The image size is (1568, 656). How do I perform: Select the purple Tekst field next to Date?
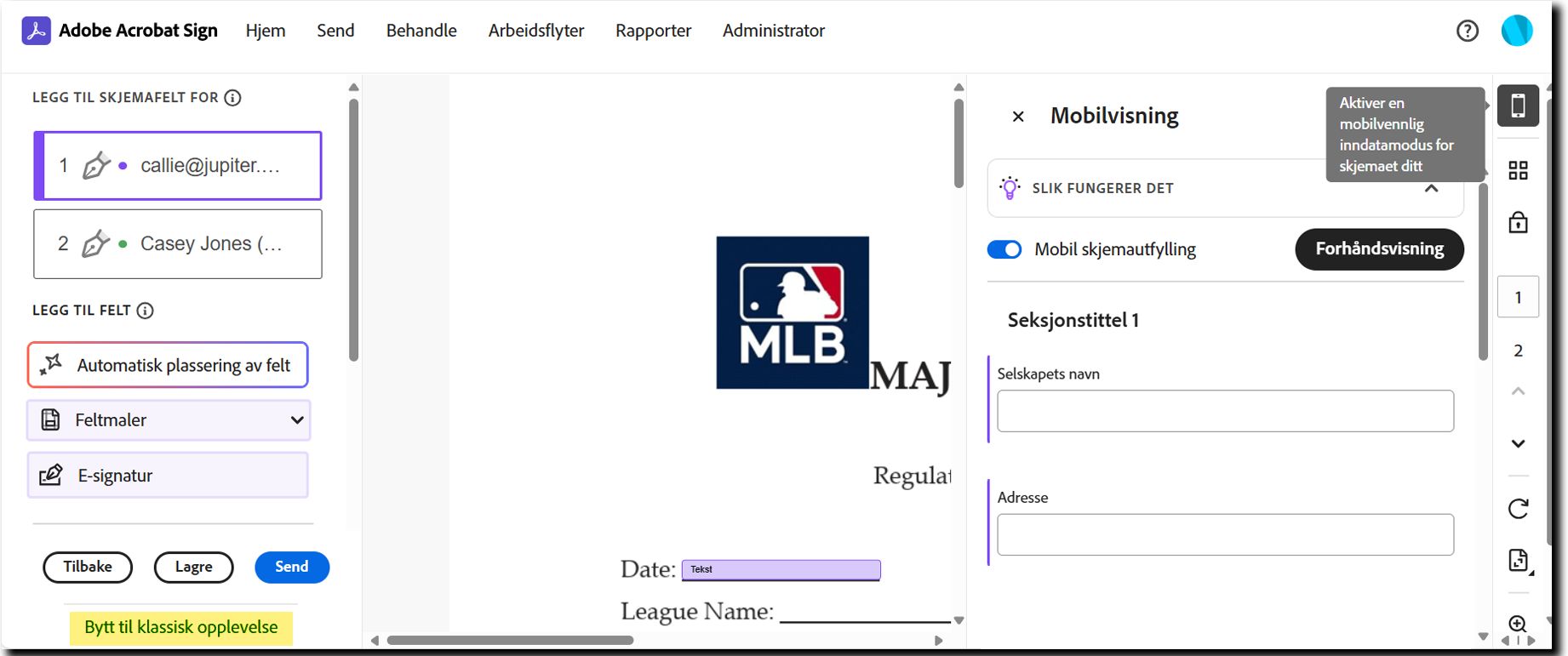(781, 569)
